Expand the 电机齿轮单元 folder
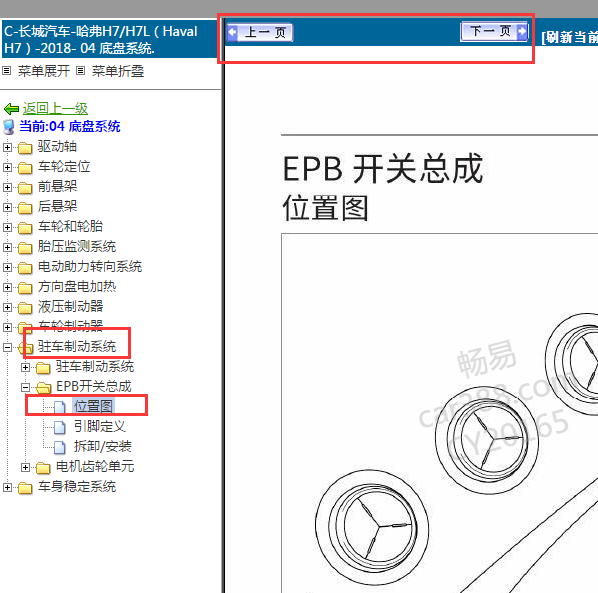Image resolution: width=598 pixels, height=593 pixels. (x=26, y=467)
